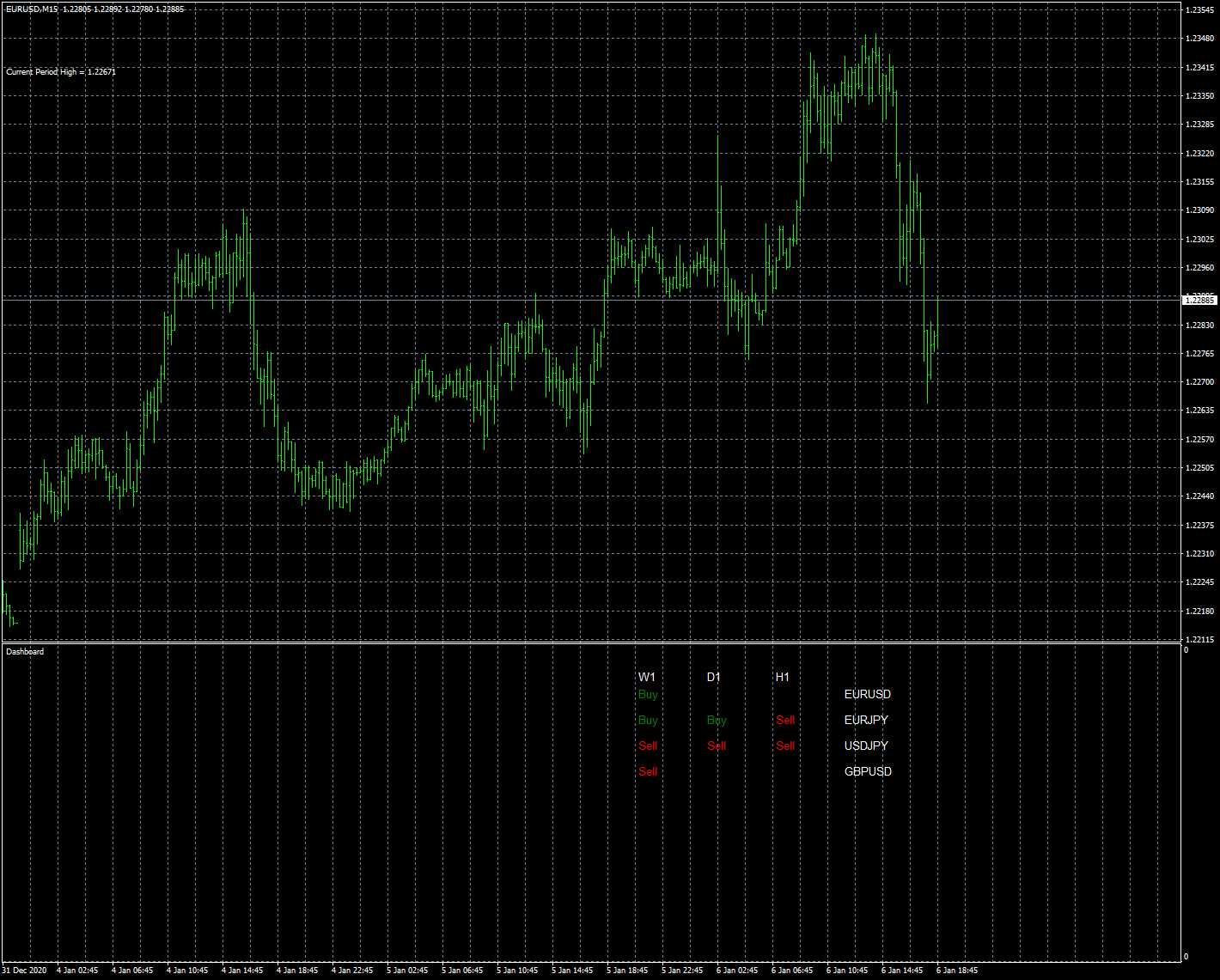Click the '4 Jan 10:45' time axis label
Viewport: 1220px width, 980px height.
187,971
